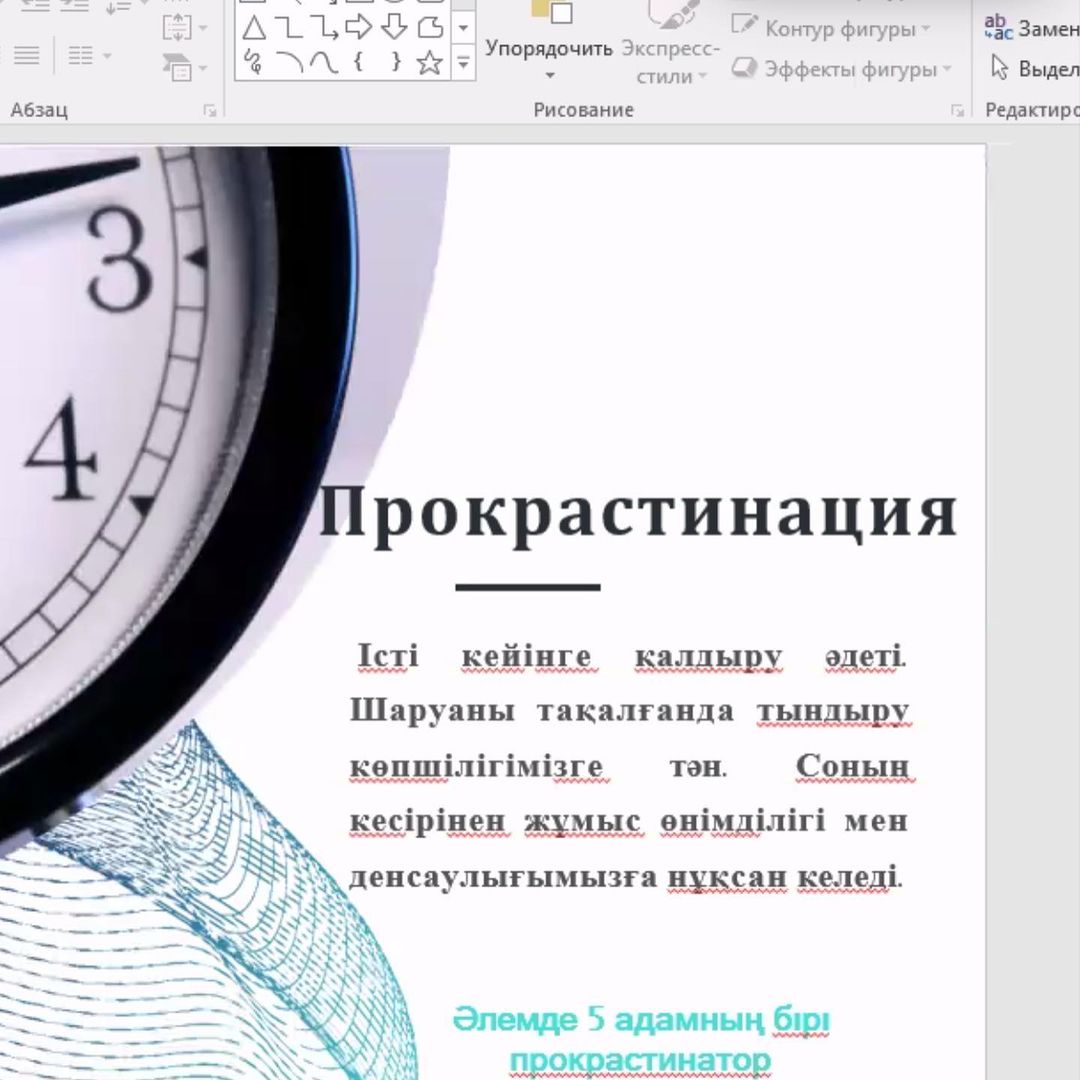Select the triangle shape in the gallery

point(254,27)
